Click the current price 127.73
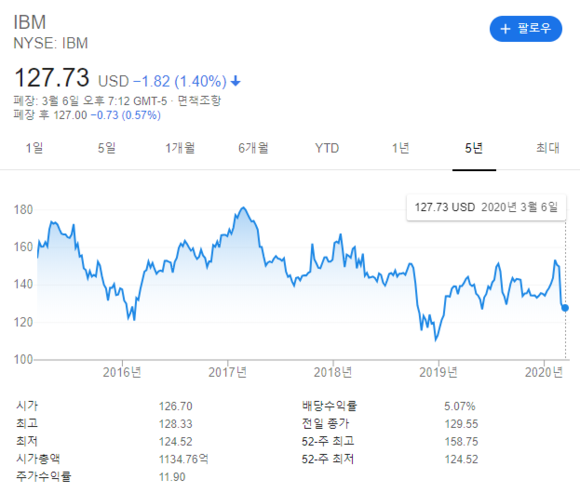The width and height of the screenshot is (580, 493). pyautogui.click(x=51, y=78)
